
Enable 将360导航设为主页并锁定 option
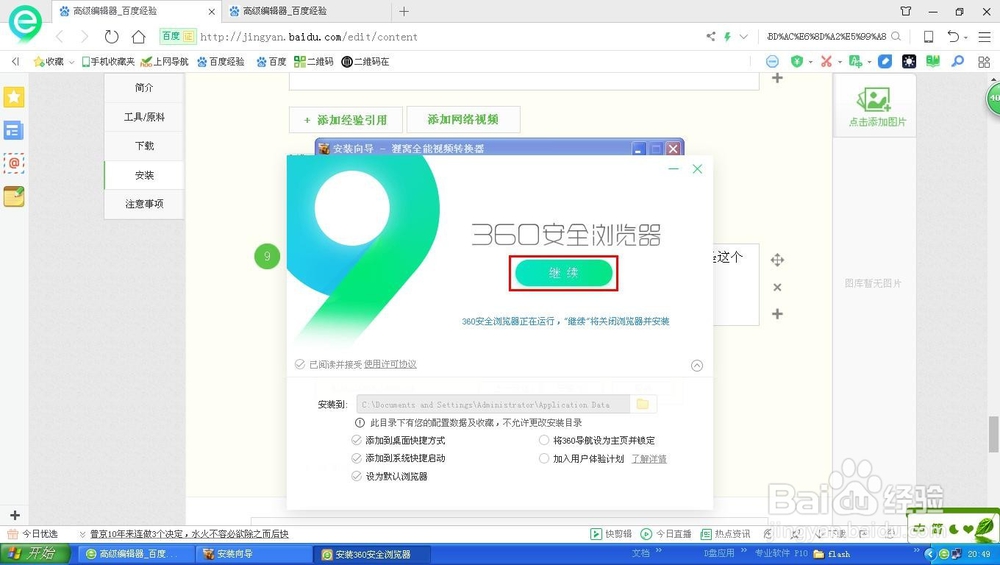tap(544, 440)
